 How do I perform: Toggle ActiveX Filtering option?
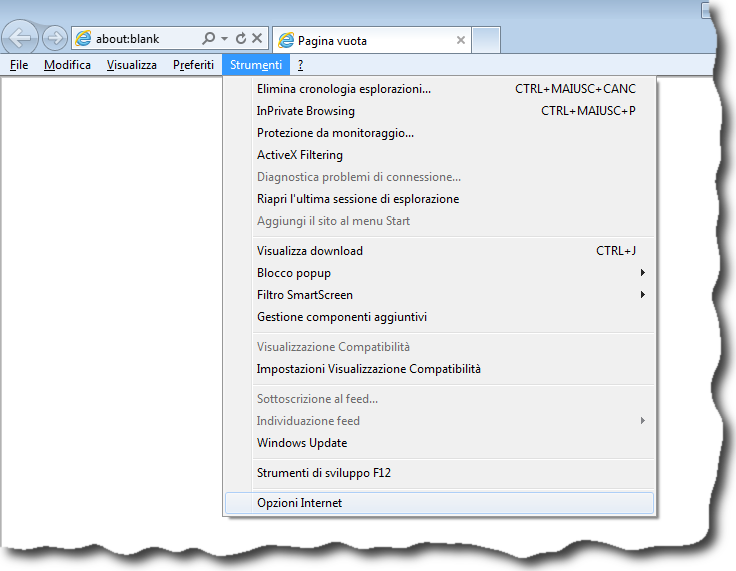coord(300,155)
